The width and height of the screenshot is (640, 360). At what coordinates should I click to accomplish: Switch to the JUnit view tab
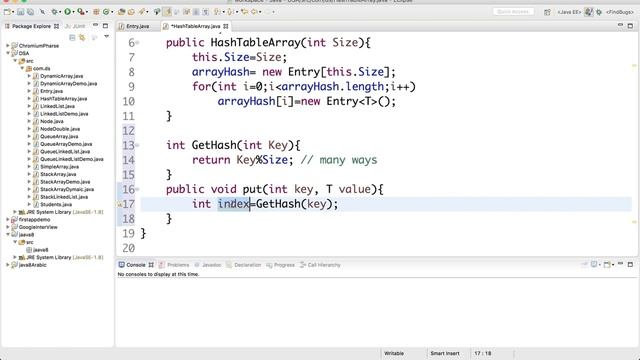pos(76,26)
